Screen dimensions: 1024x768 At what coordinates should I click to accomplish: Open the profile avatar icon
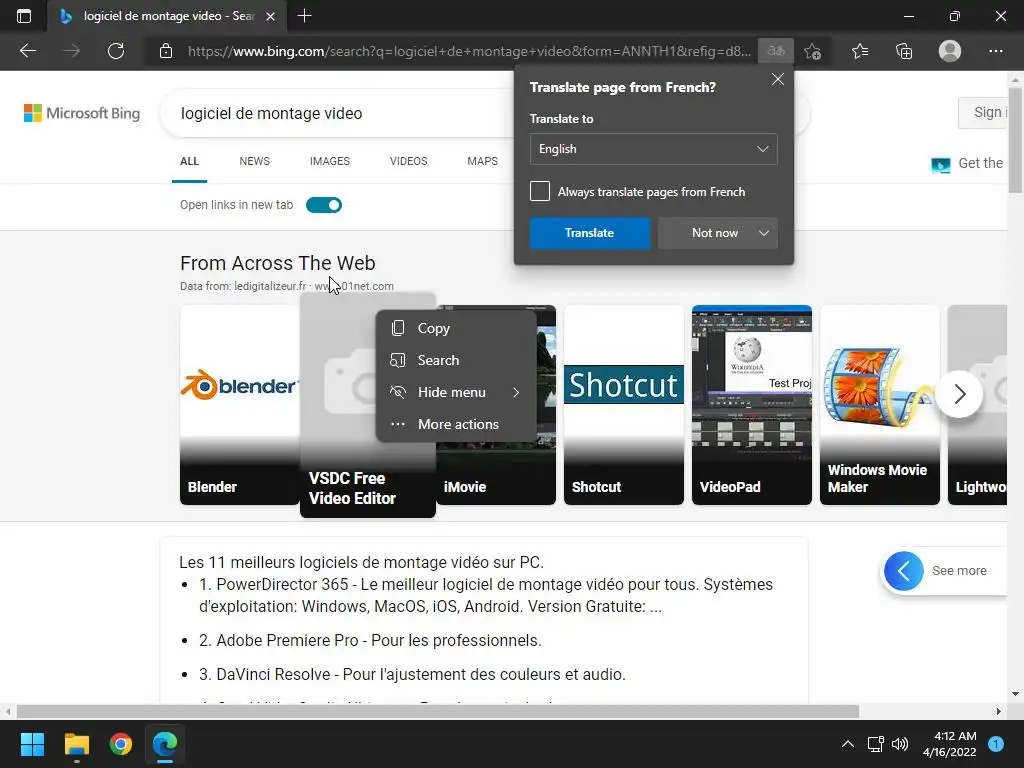point(950,51)
